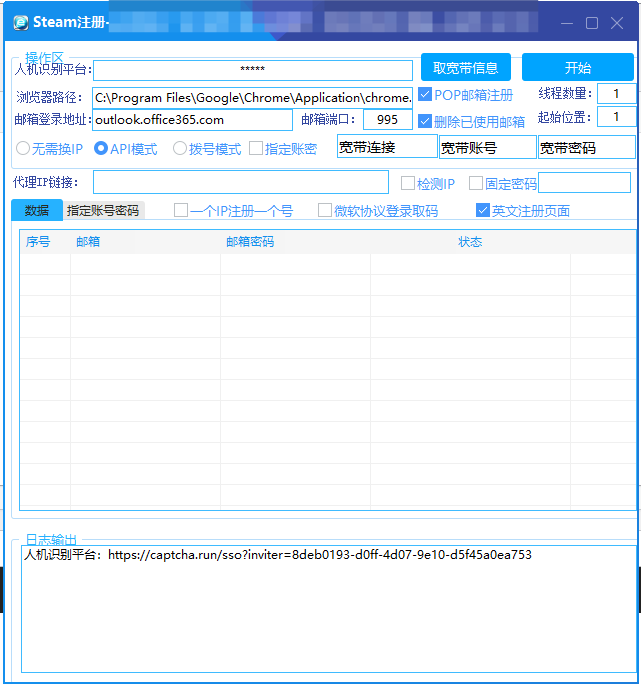Click the 取宽带信息 button
Screen dimensions: 641x685
coord(465,68)
